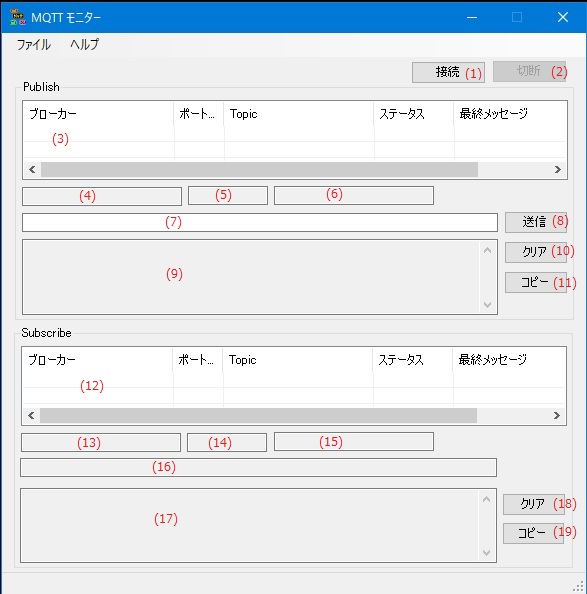Open the ヘルプ menu
The image size is (587, 594).
point(84,45)
